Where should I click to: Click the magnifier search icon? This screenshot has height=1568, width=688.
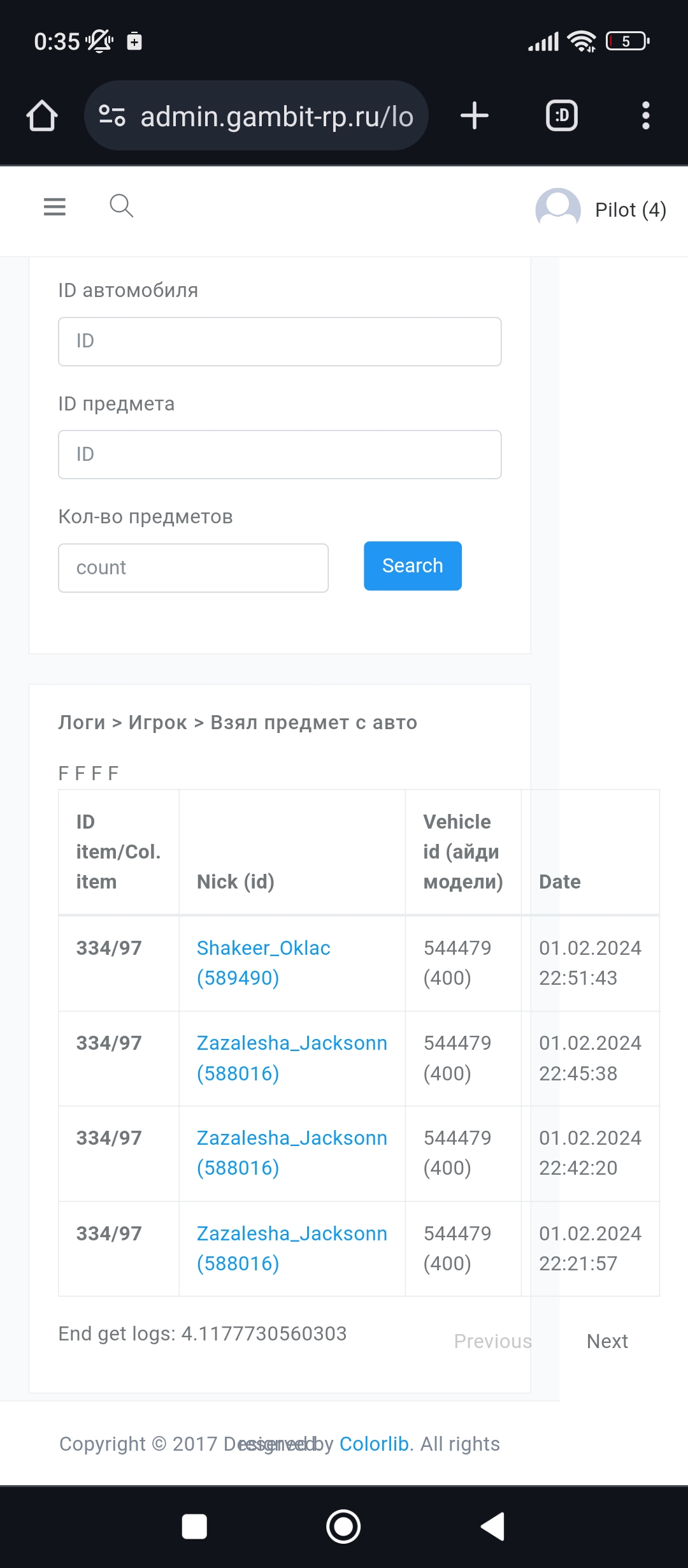point(121,207)
